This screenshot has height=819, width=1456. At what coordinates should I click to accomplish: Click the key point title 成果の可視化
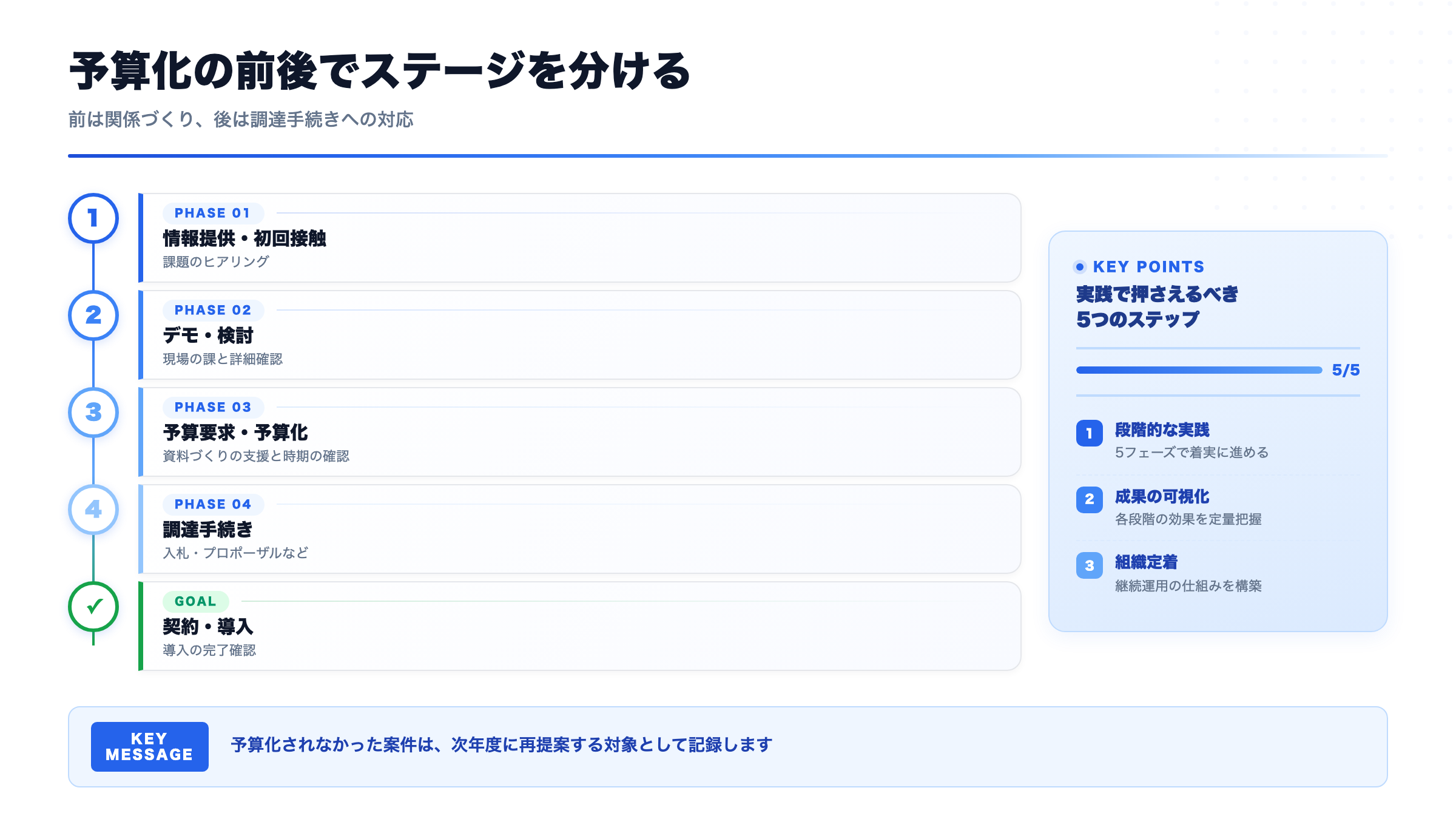click(x=1162, y=497)
